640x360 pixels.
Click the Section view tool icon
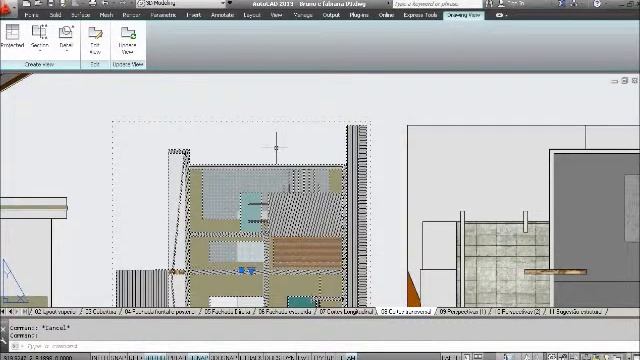point(40,32)
